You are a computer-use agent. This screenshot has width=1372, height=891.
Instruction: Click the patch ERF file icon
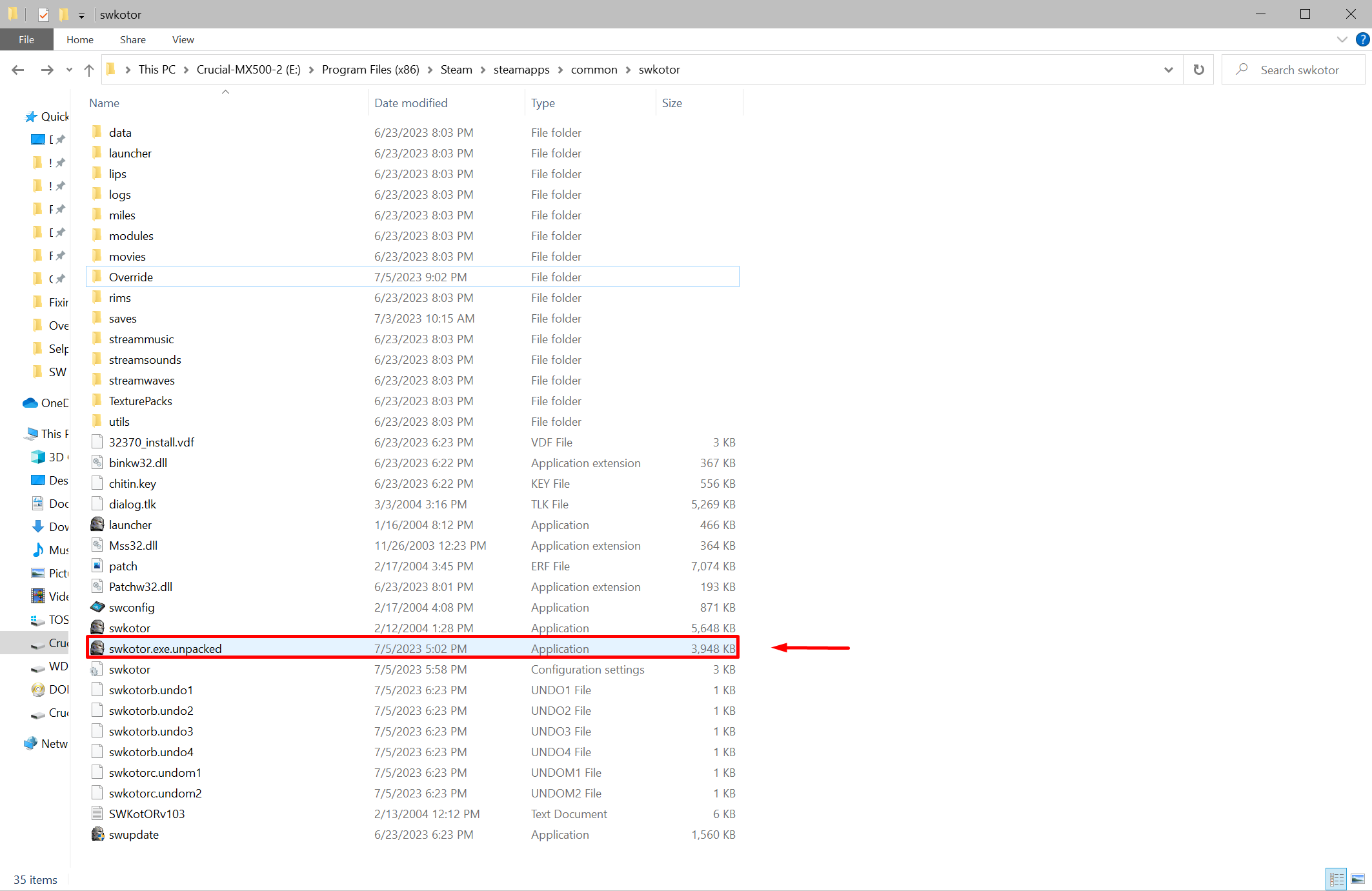coord(97,566)
